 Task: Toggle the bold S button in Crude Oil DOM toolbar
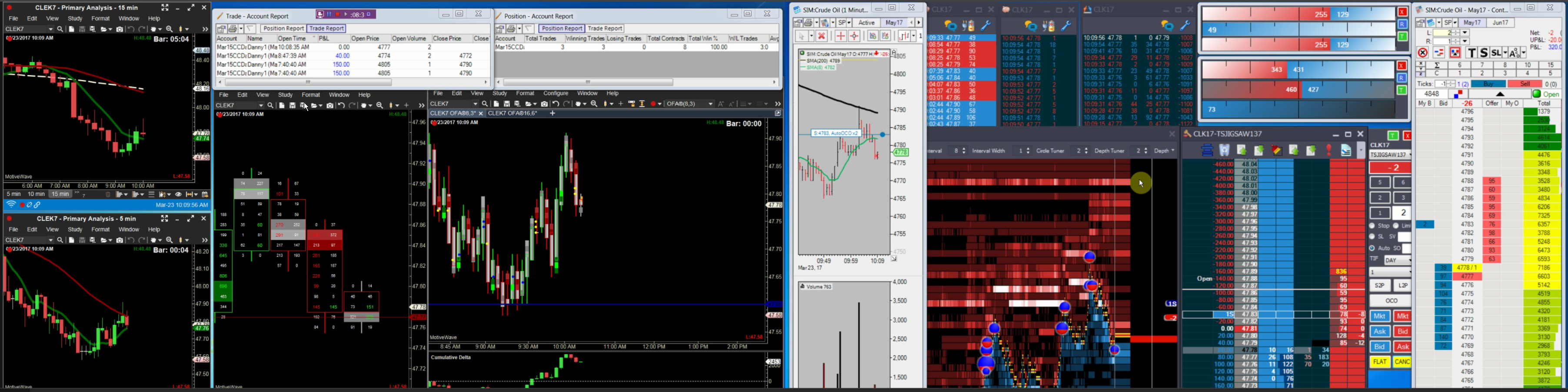tap(1484, 53)
